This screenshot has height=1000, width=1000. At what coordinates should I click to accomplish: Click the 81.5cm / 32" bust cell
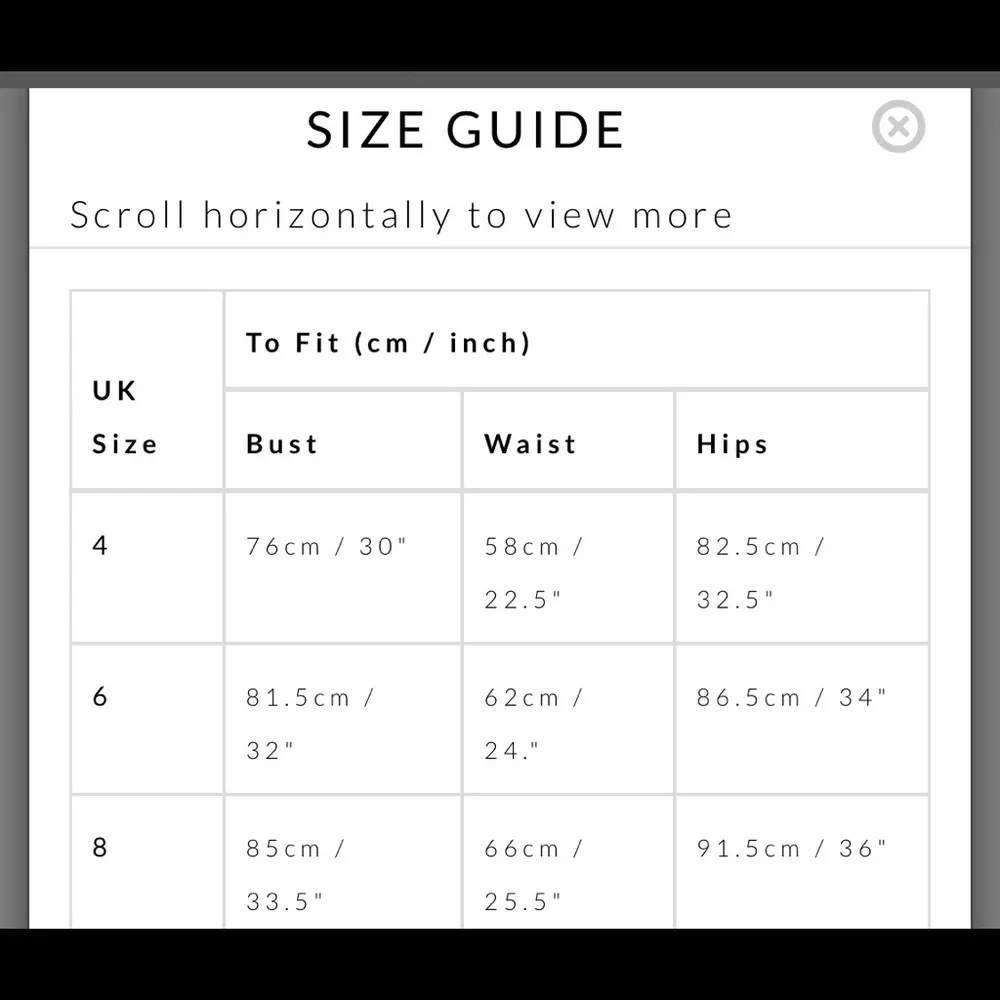pos(310,723)
